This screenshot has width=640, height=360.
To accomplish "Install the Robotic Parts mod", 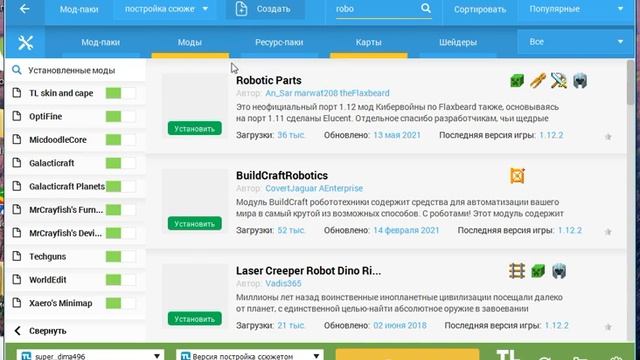I will 195,129.
